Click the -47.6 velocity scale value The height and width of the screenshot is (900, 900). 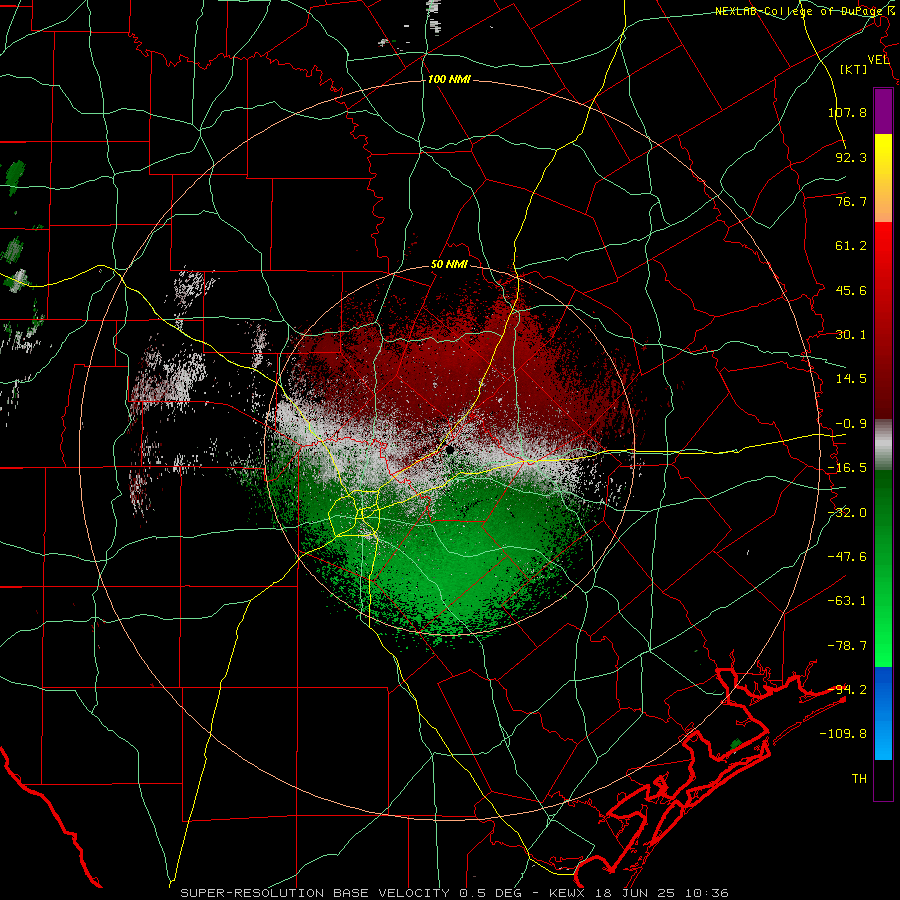(x=847, y=557)
